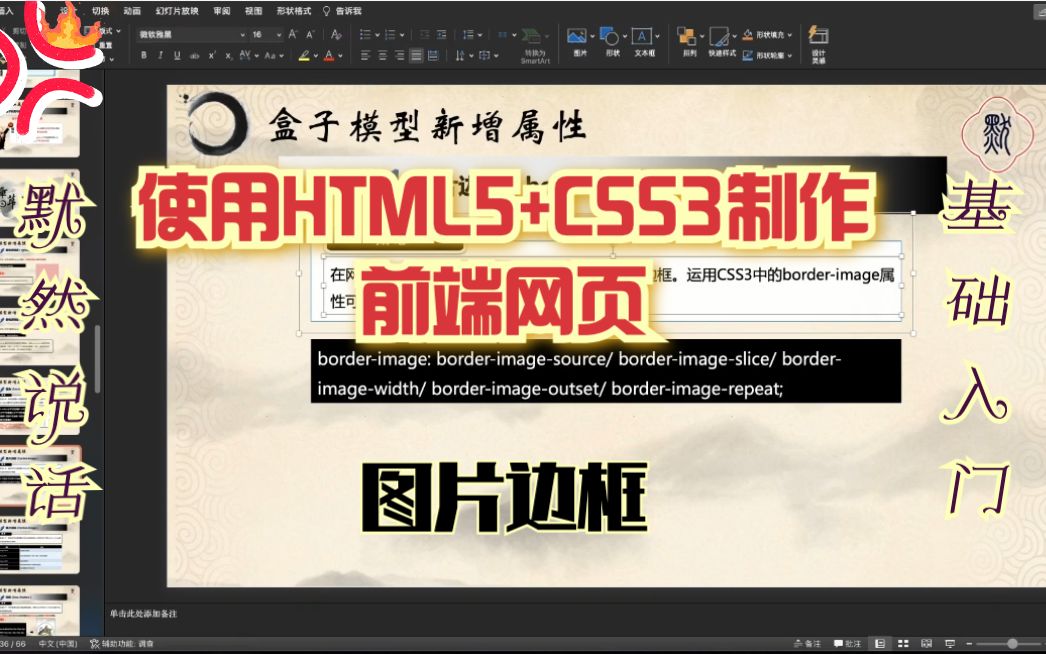Select the 图片 (Pictures) insert icon
Viewport: 1046px width, 654px height.
577,36
